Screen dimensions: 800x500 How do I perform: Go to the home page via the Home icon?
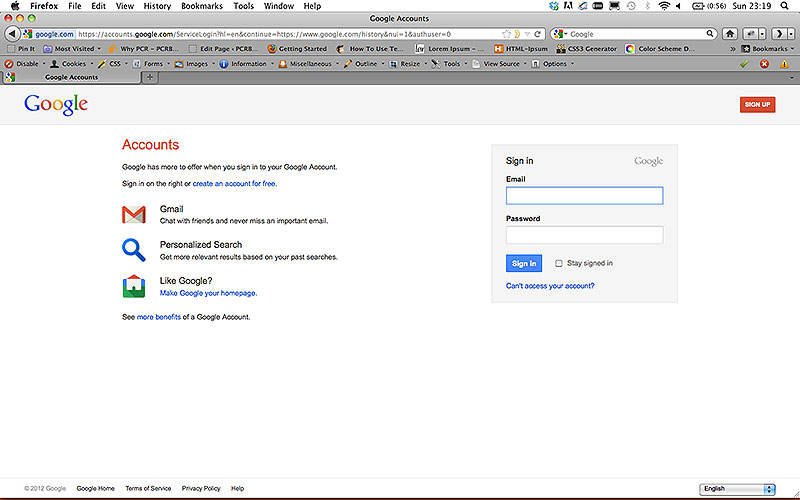click(x=730, y=34)
